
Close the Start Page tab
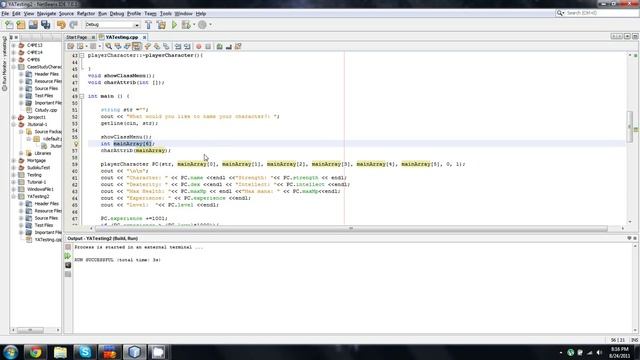pyautogui.click(x=93, y=38)
